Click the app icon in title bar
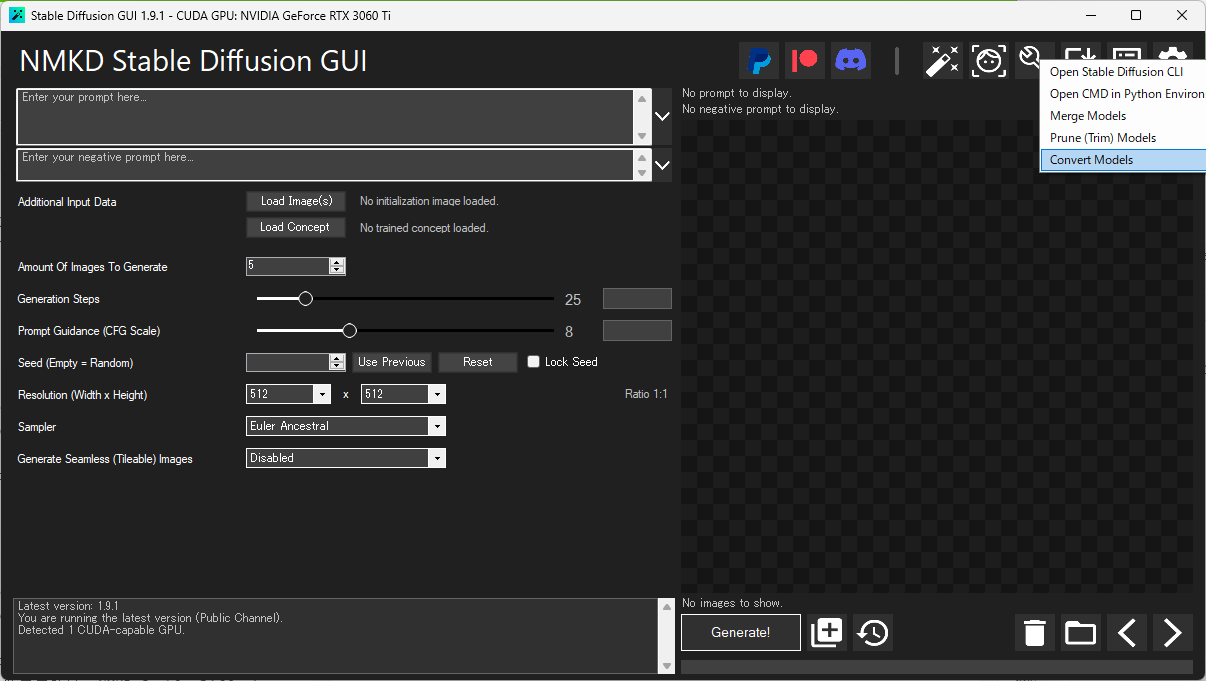This screenshot has height=681, width=1206. click(x=16, y=15)
